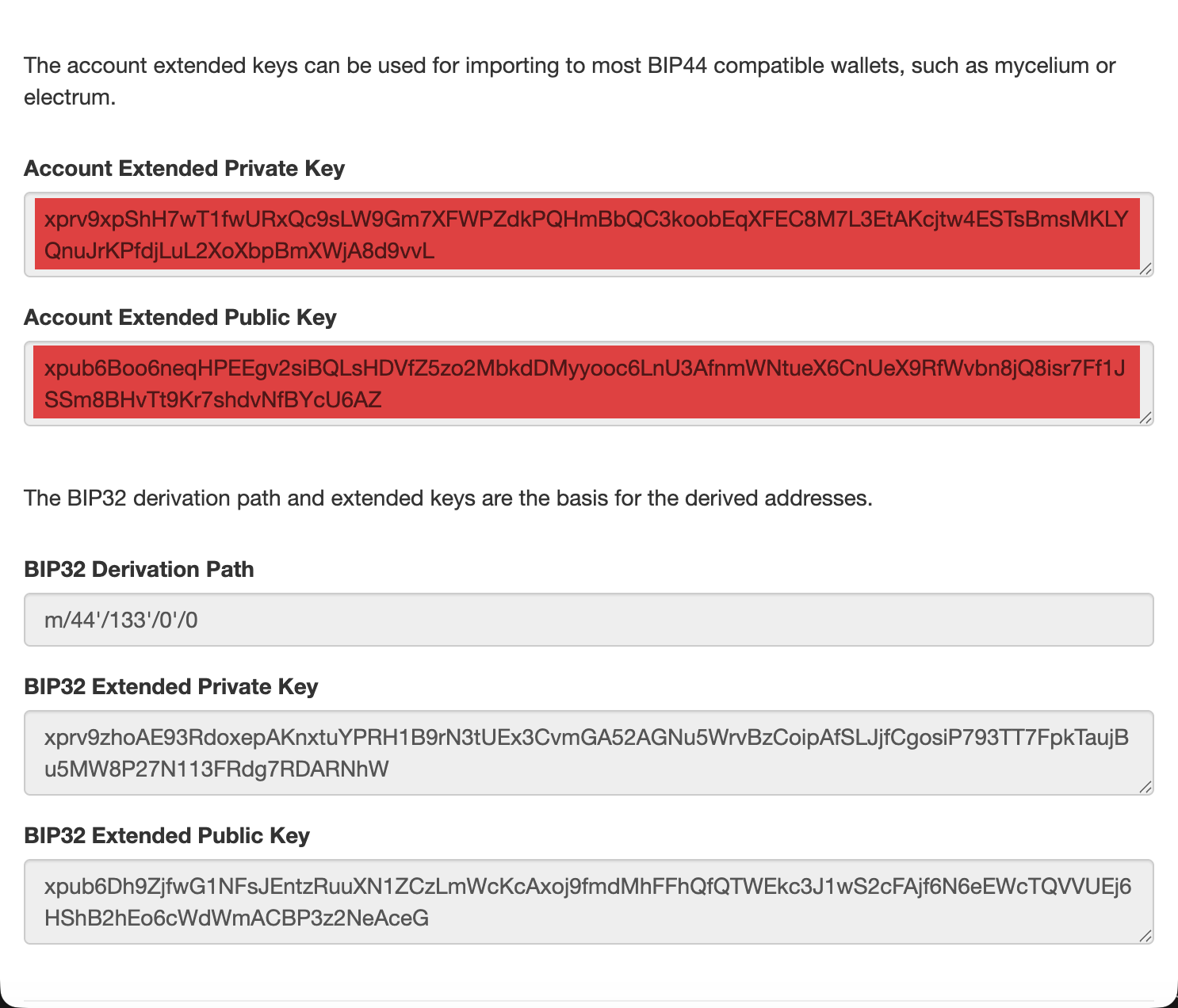The height and width of the screenshot is (1008, 1178).
Task: Click the "Account Extended Public Key" label
Action: pos(180,318)
